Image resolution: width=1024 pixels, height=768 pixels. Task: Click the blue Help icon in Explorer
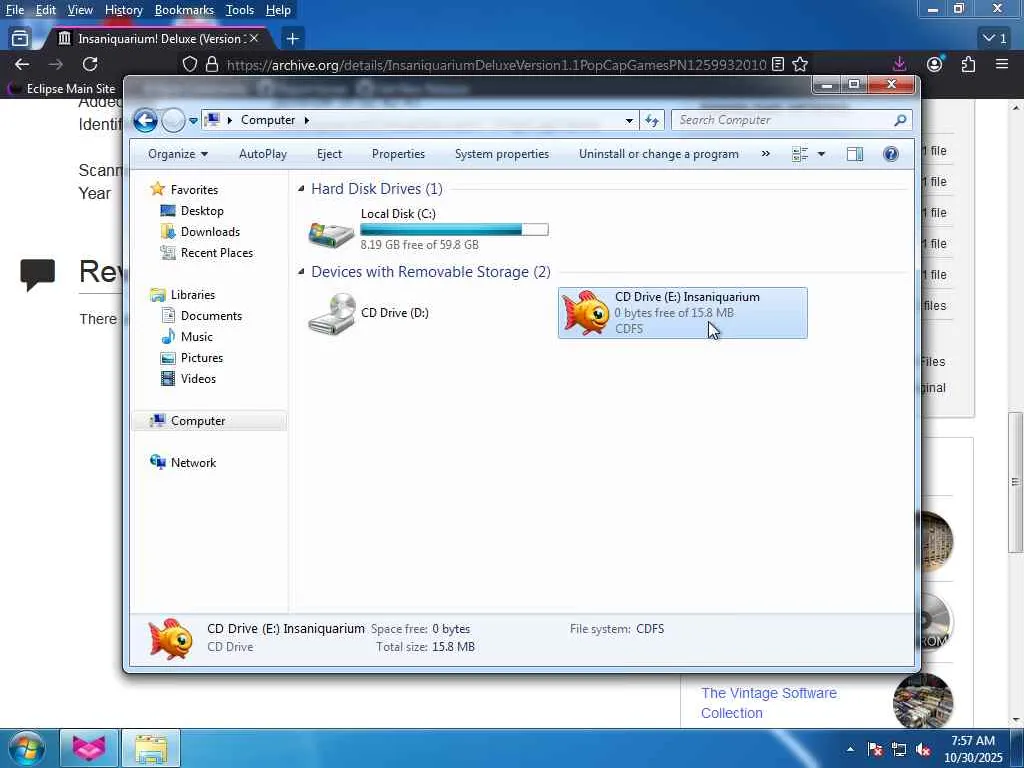891,154
